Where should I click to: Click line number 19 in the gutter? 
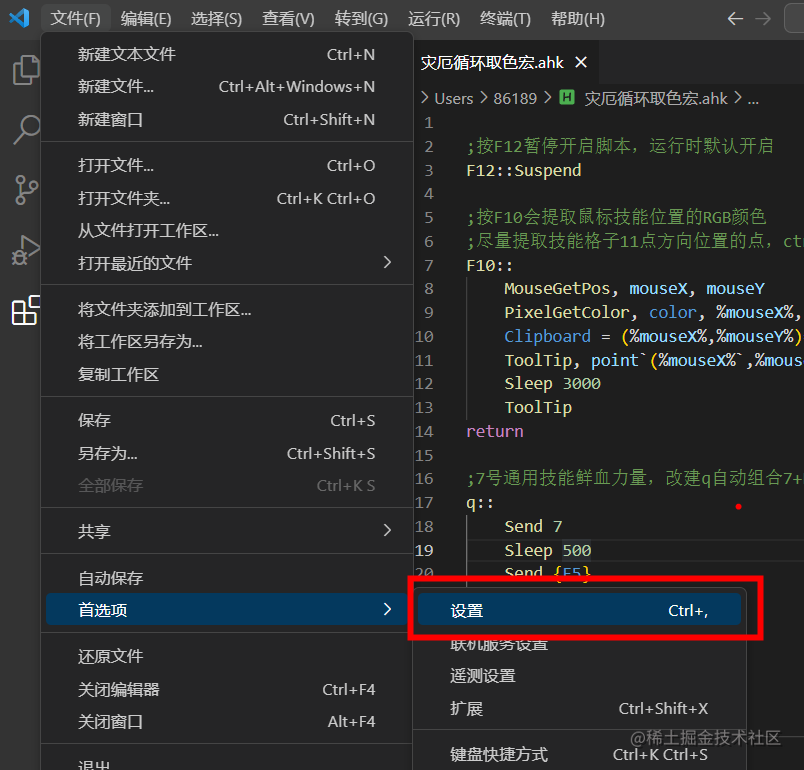[425, 550]
